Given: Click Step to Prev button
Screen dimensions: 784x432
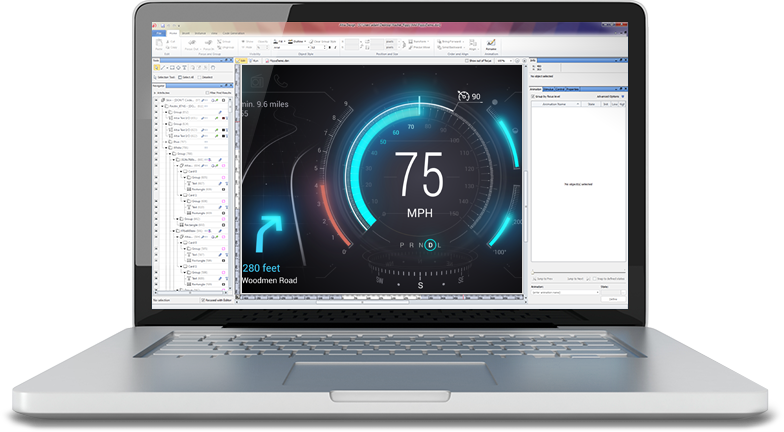Looking at the screenshot, I should coord(542,278).
